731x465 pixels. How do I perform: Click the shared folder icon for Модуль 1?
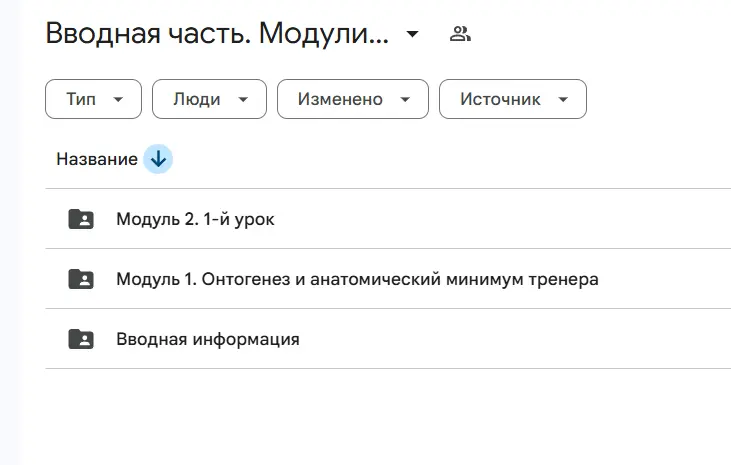coord(81,279)
